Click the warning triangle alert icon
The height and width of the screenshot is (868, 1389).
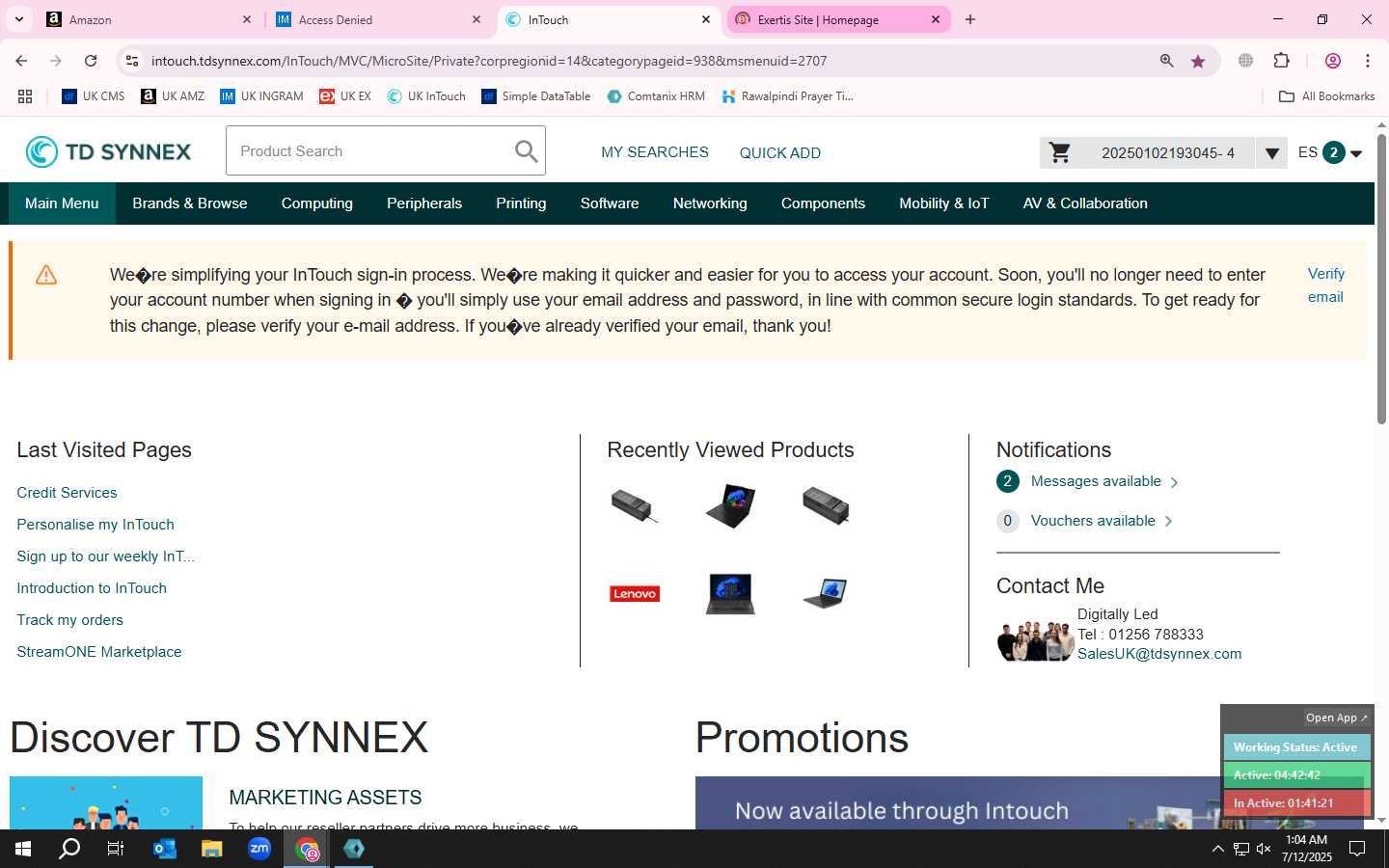coord(46,276)
